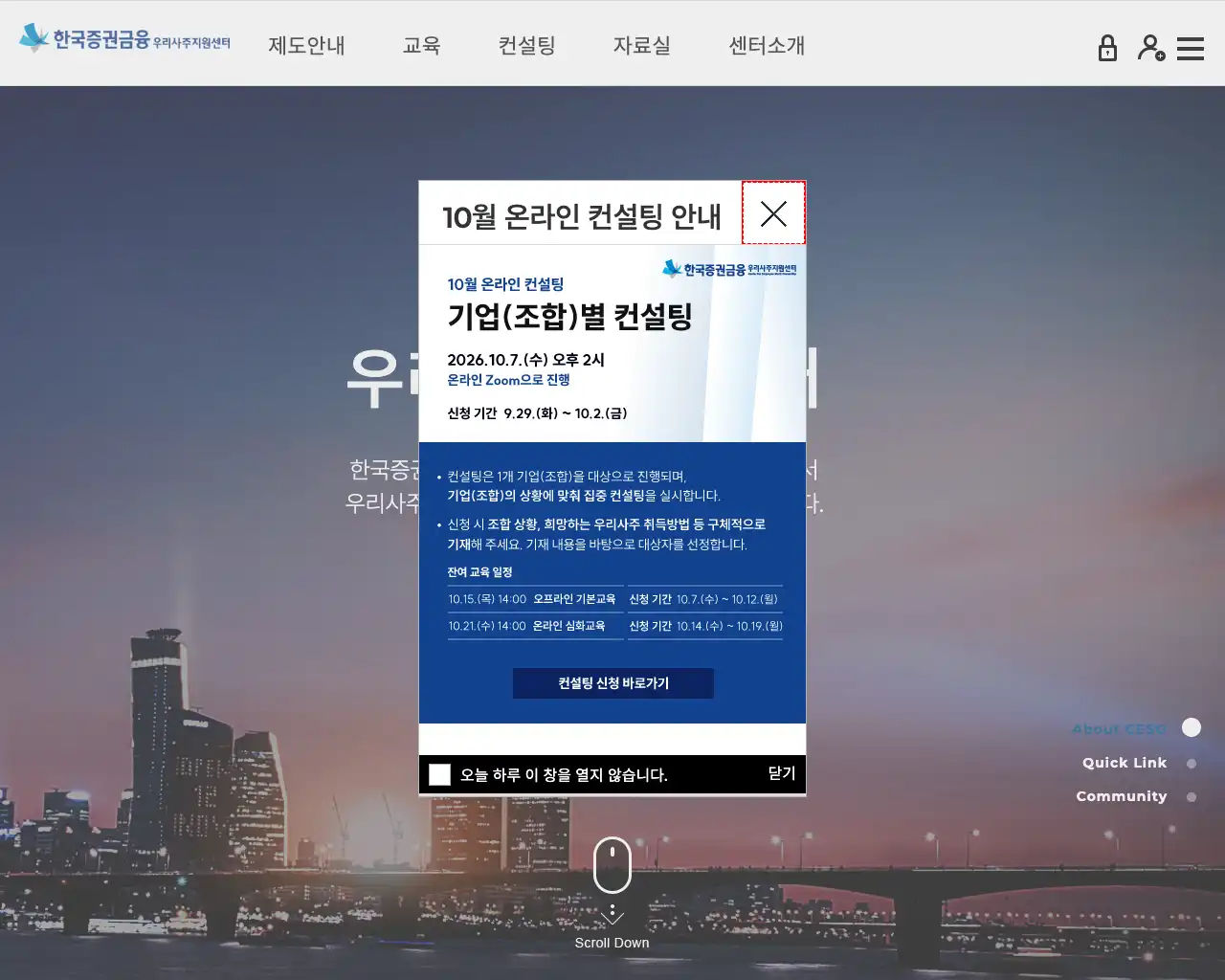Screen dimensions: 1225x980
Task: Close the popup with the X icon
Action: click(x=773, y=212)
